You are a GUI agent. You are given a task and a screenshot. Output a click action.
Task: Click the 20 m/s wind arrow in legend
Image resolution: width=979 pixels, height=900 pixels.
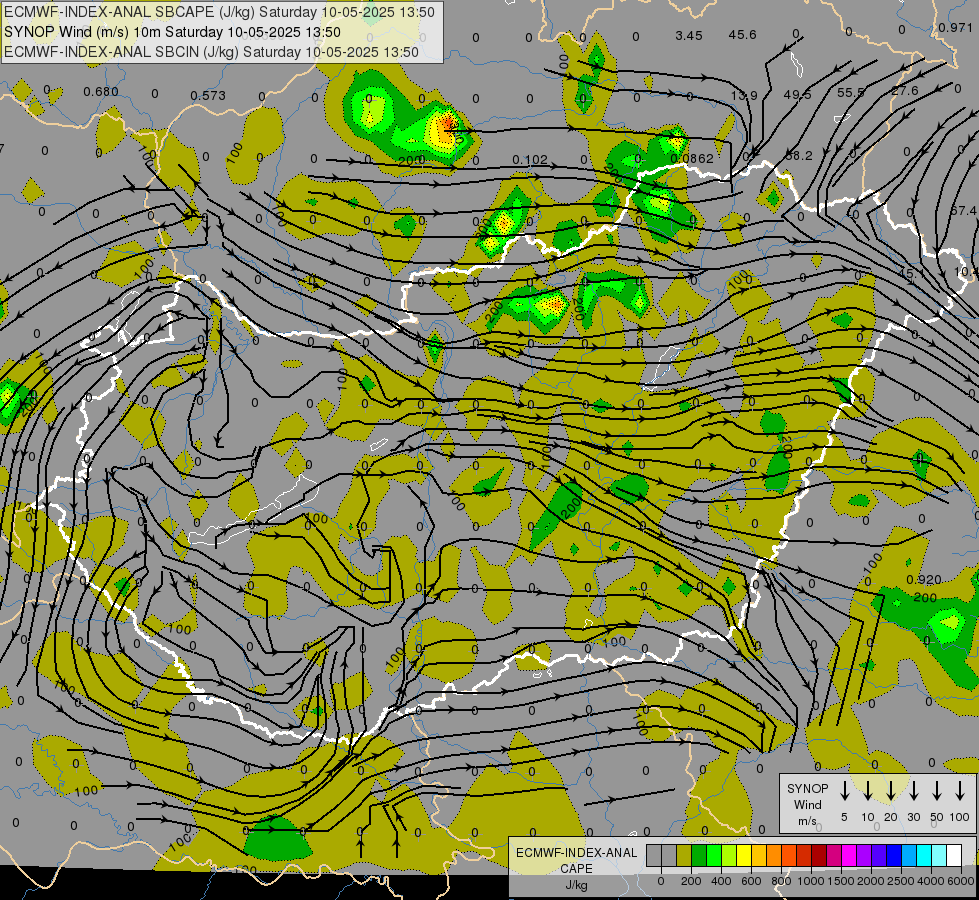(x=890, y=791)
